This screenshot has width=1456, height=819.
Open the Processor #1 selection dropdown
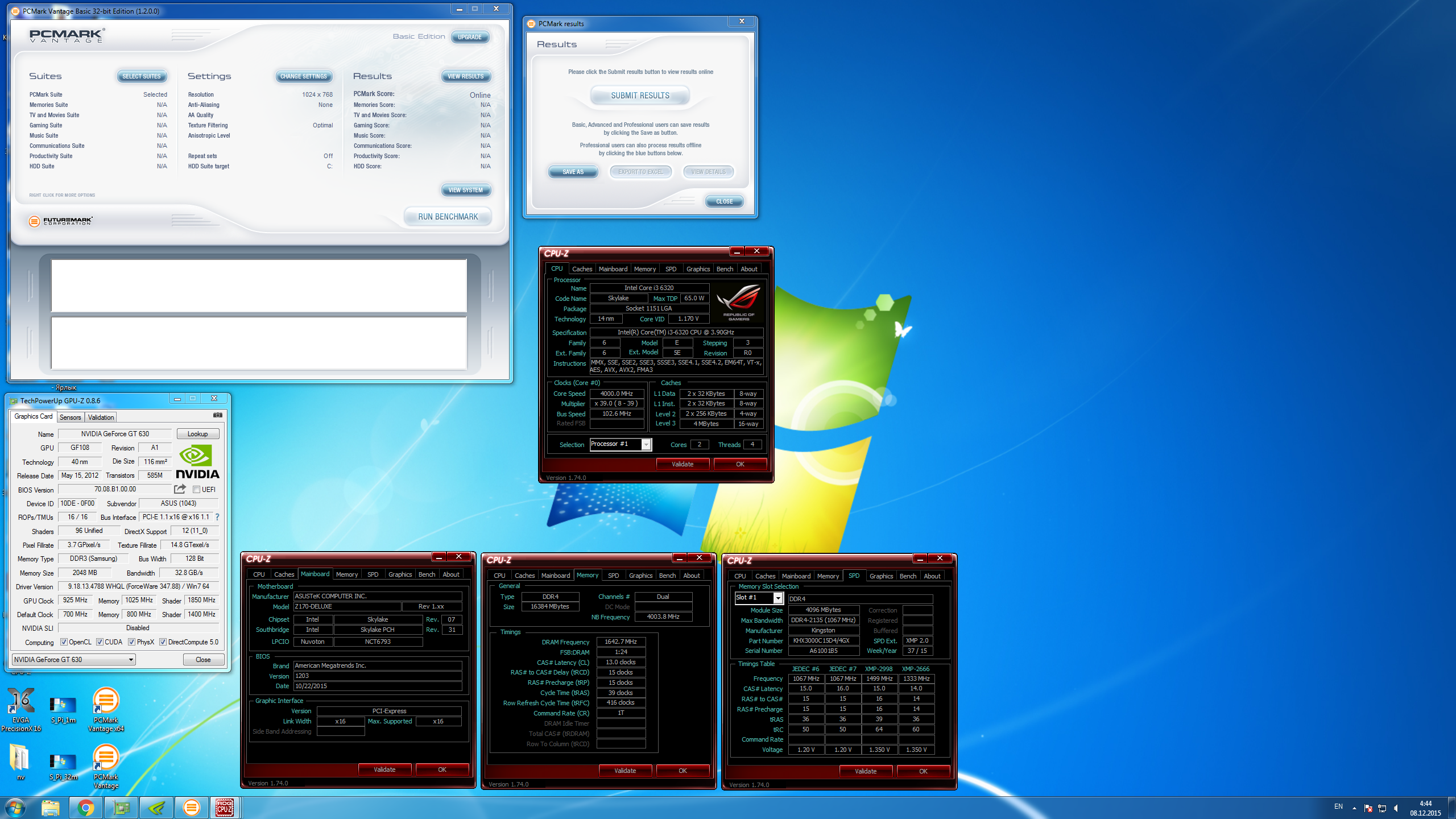[x=621, y=444]
